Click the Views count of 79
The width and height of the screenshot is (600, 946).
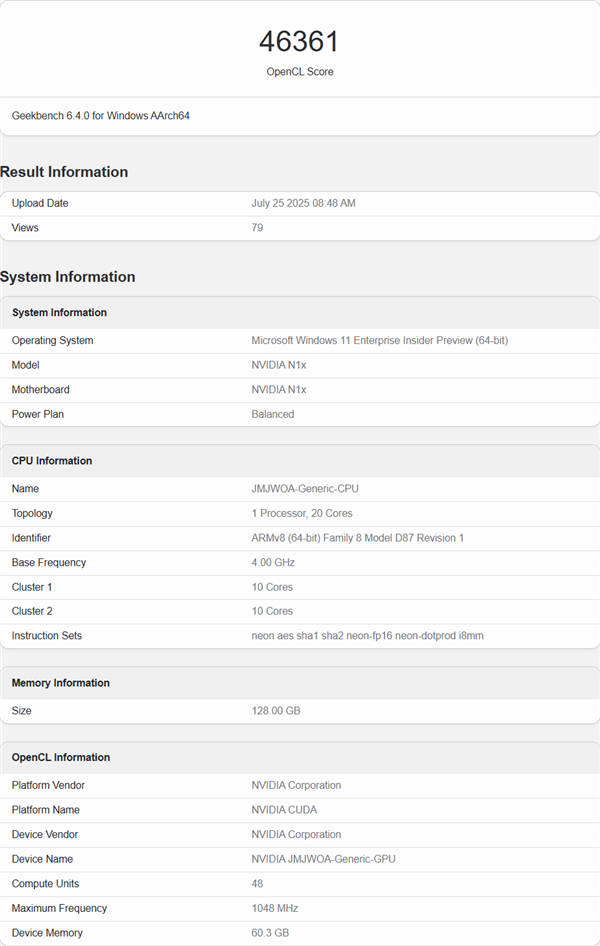point(257,228)
